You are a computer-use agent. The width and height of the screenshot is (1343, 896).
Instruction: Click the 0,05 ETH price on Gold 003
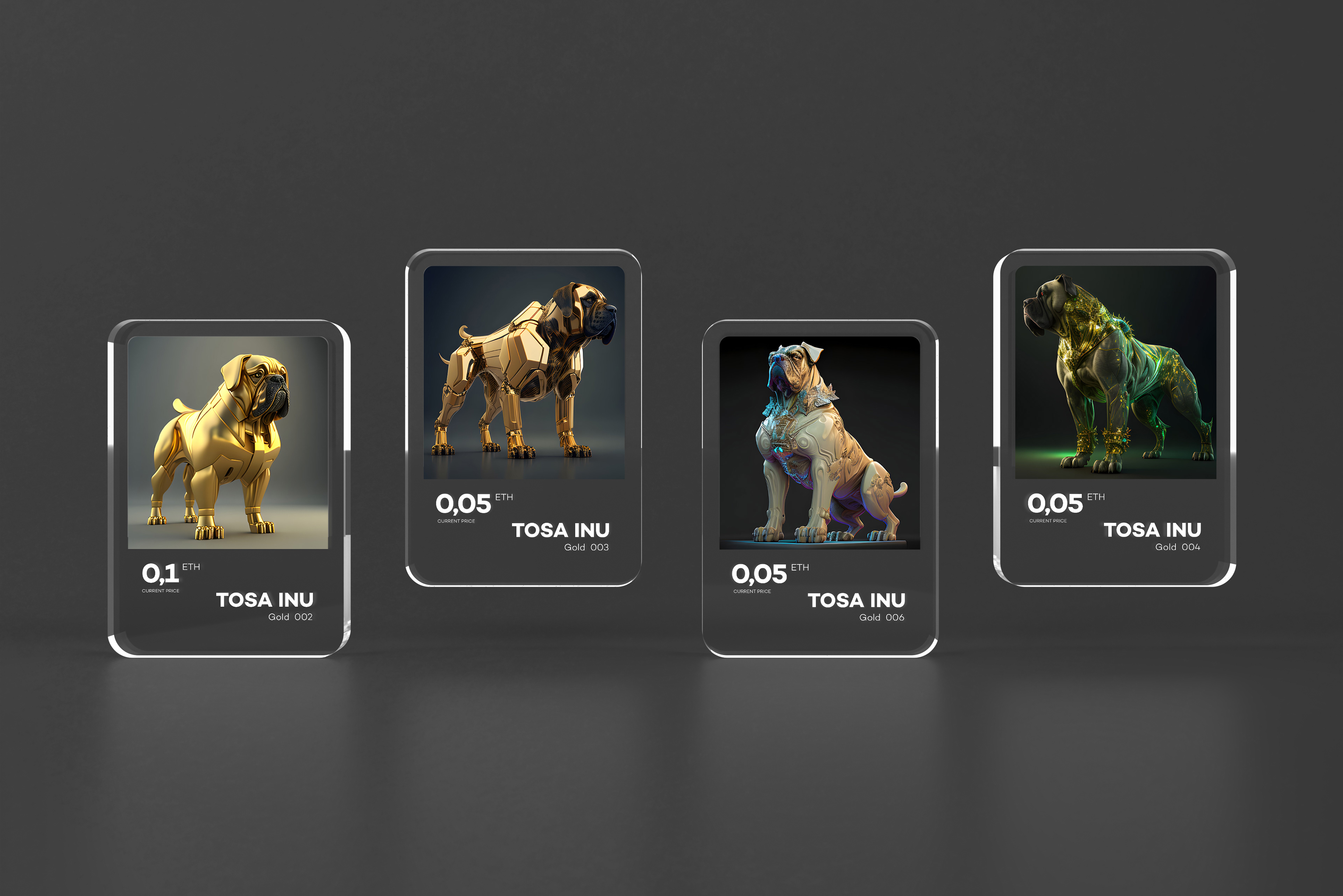pyautogui.click(x=474, y=503)
